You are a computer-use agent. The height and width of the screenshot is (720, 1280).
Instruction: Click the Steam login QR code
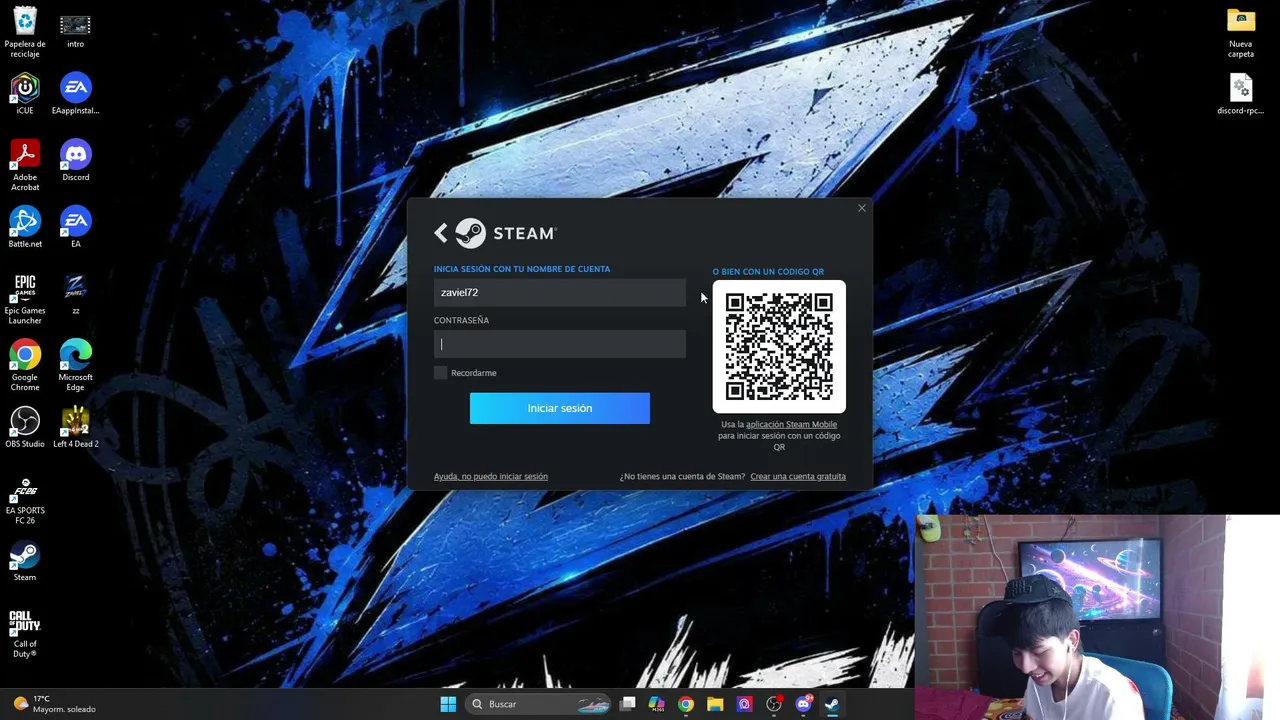click(x=779, y=346)
